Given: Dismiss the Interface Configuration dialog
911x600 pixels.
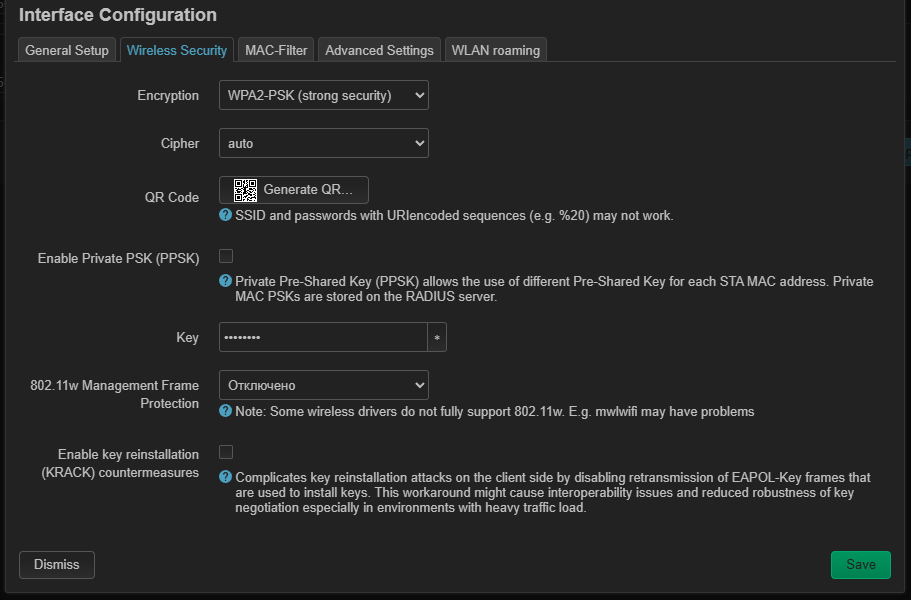Looking at the screenshot, I should [57, 565].
